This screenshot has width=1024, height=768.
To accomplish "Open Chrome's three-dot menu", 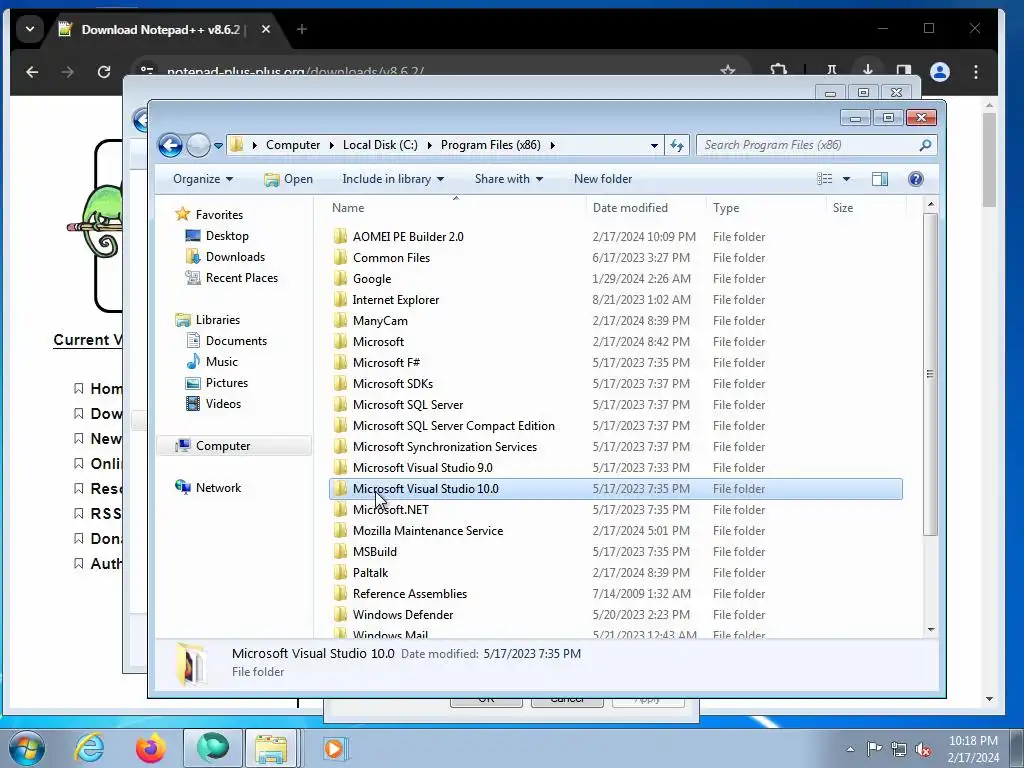I will tap(976, 72).
